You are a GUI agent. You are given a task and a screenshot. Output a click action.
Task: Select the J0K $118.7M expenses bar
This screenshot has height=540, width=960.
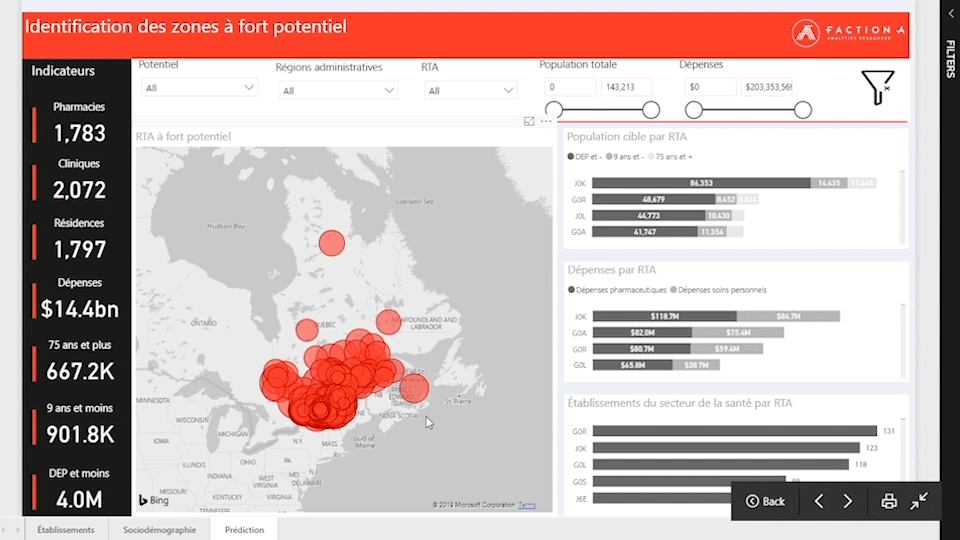coord(664,317)
